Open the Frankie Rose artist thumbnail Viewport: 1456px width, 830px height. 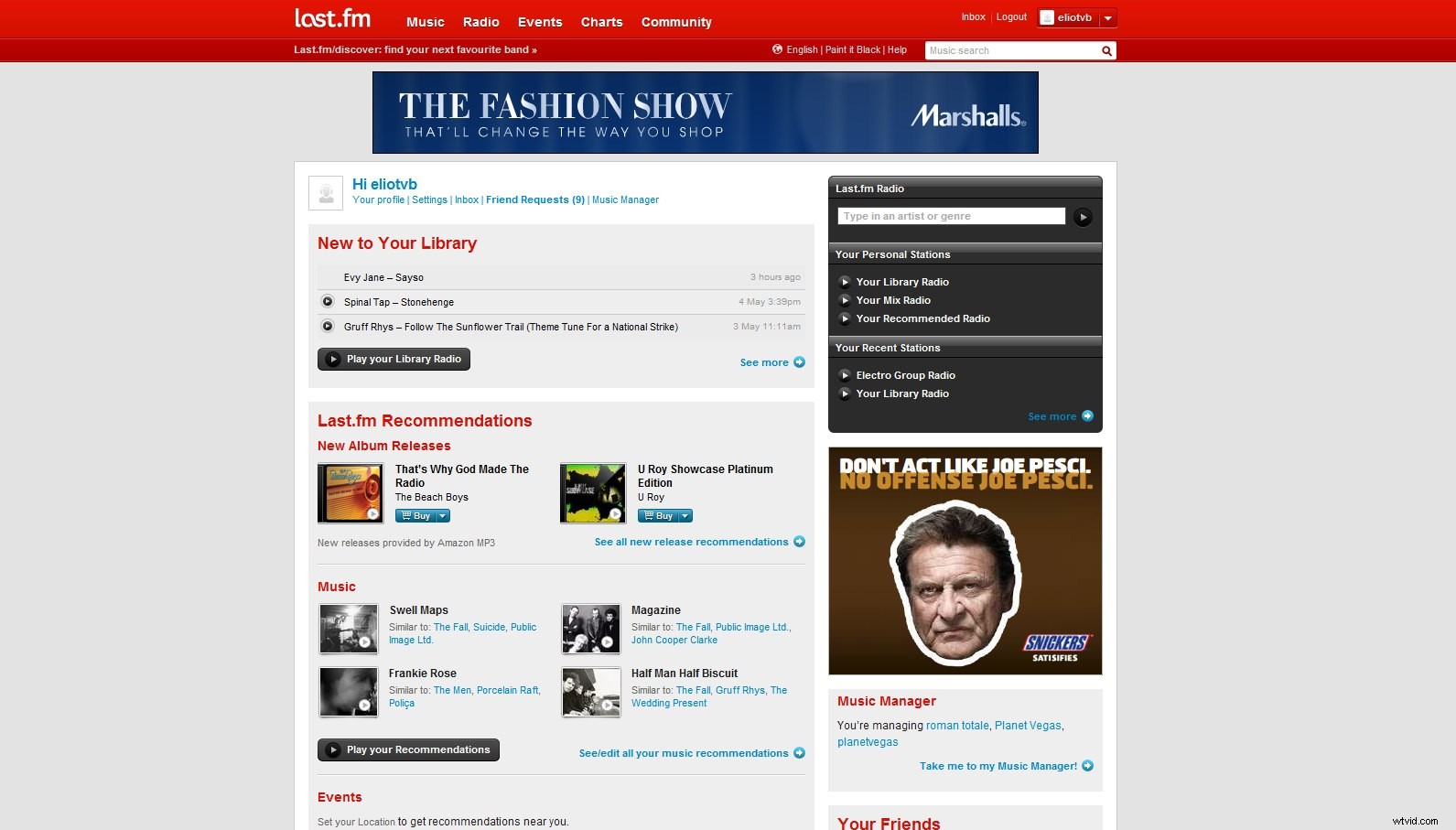pos(349,692)
